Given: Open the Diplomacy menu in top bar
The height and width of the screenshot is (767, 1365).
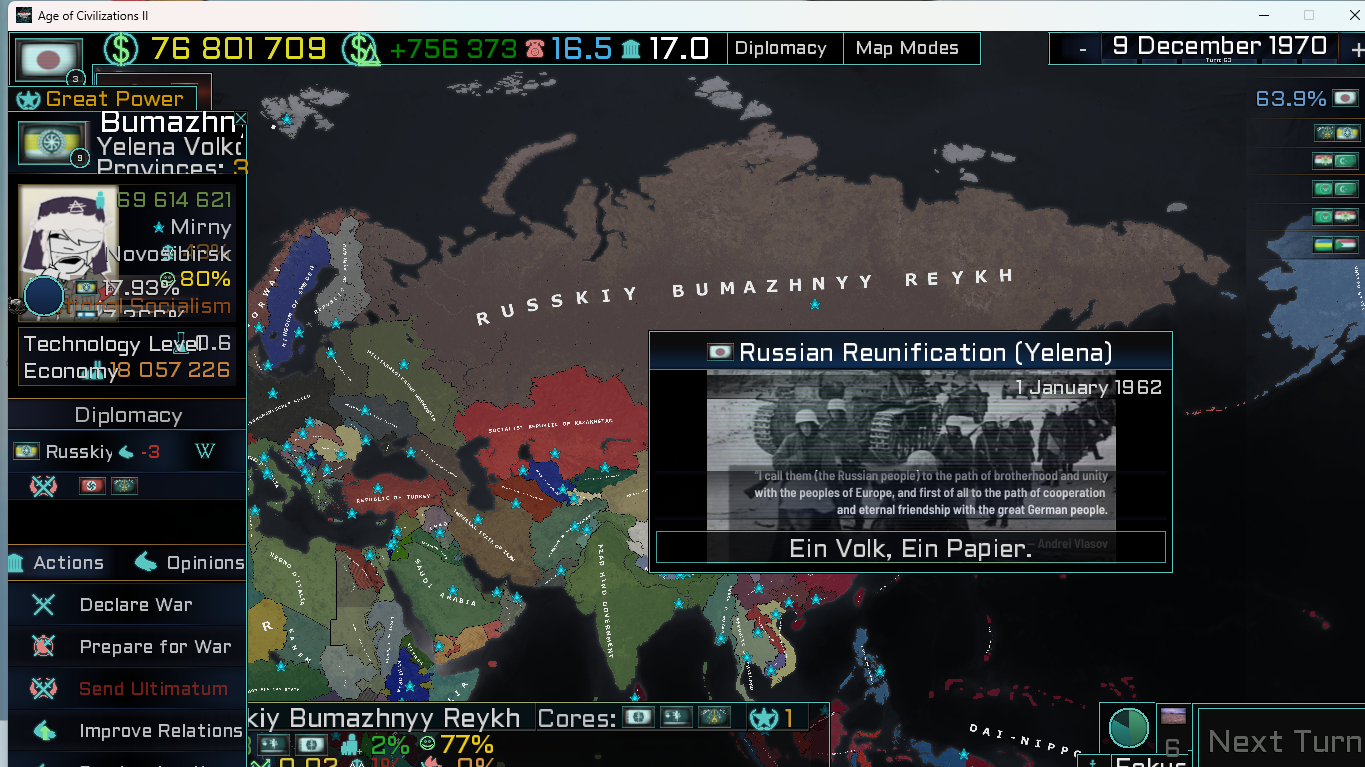Looking at the screenshot, I should tap(780, 48).
